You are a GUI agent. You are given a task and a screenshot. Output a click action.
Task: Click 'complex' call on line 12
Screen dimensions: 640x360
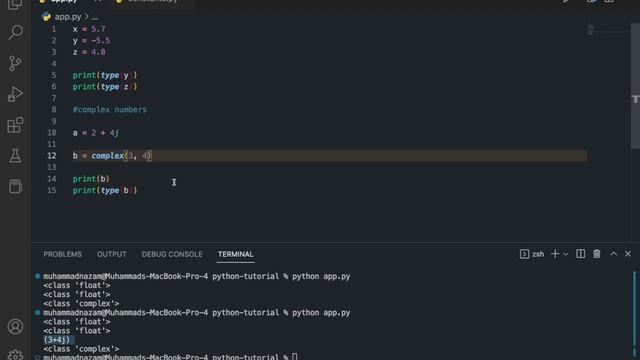point(107,156)
